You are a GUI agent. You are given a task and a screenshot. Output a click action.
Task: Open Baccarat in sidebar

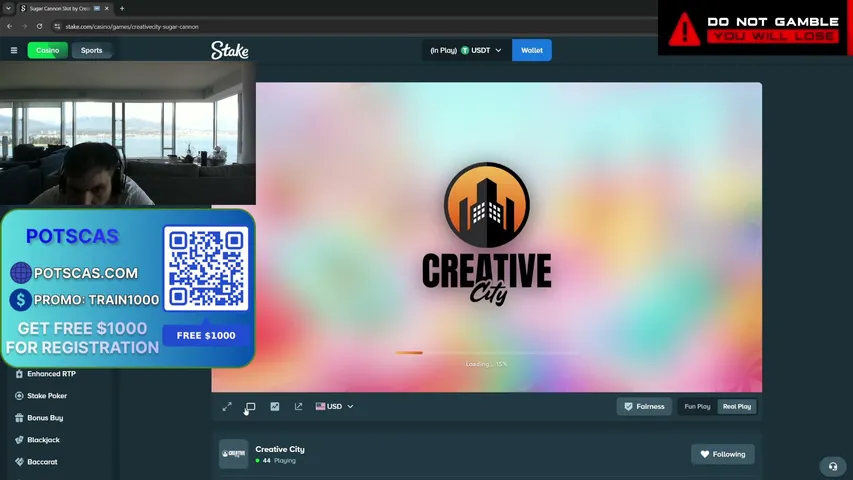tap(42, 461)
